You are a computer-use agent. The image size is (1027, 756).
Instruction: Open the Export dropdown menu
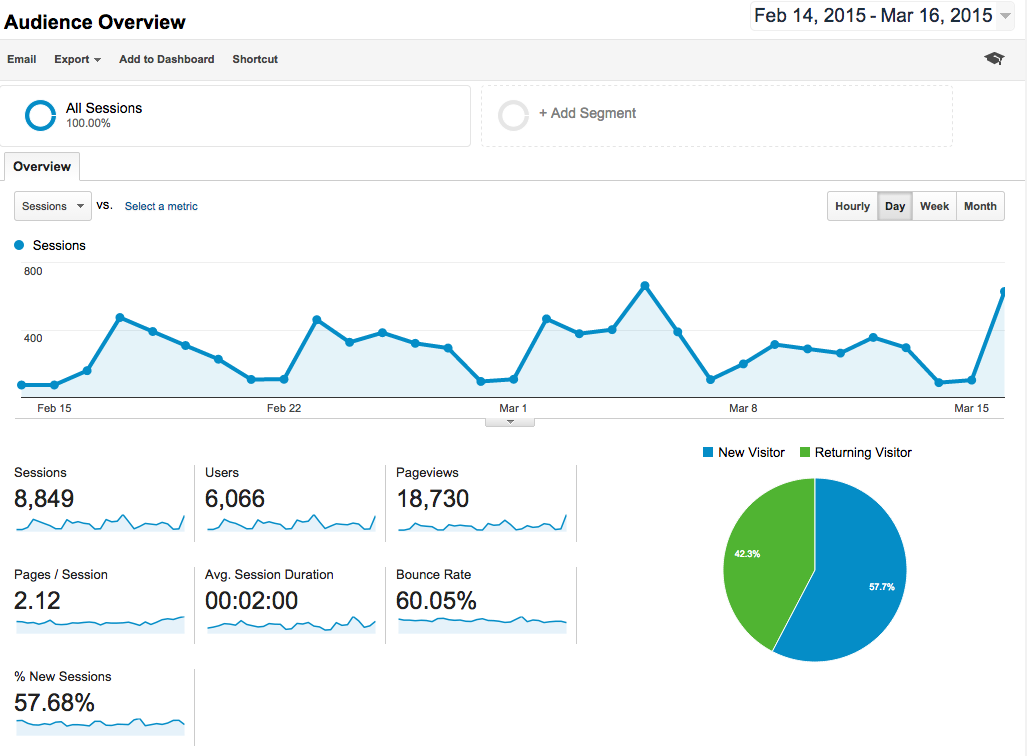[77, 59]
